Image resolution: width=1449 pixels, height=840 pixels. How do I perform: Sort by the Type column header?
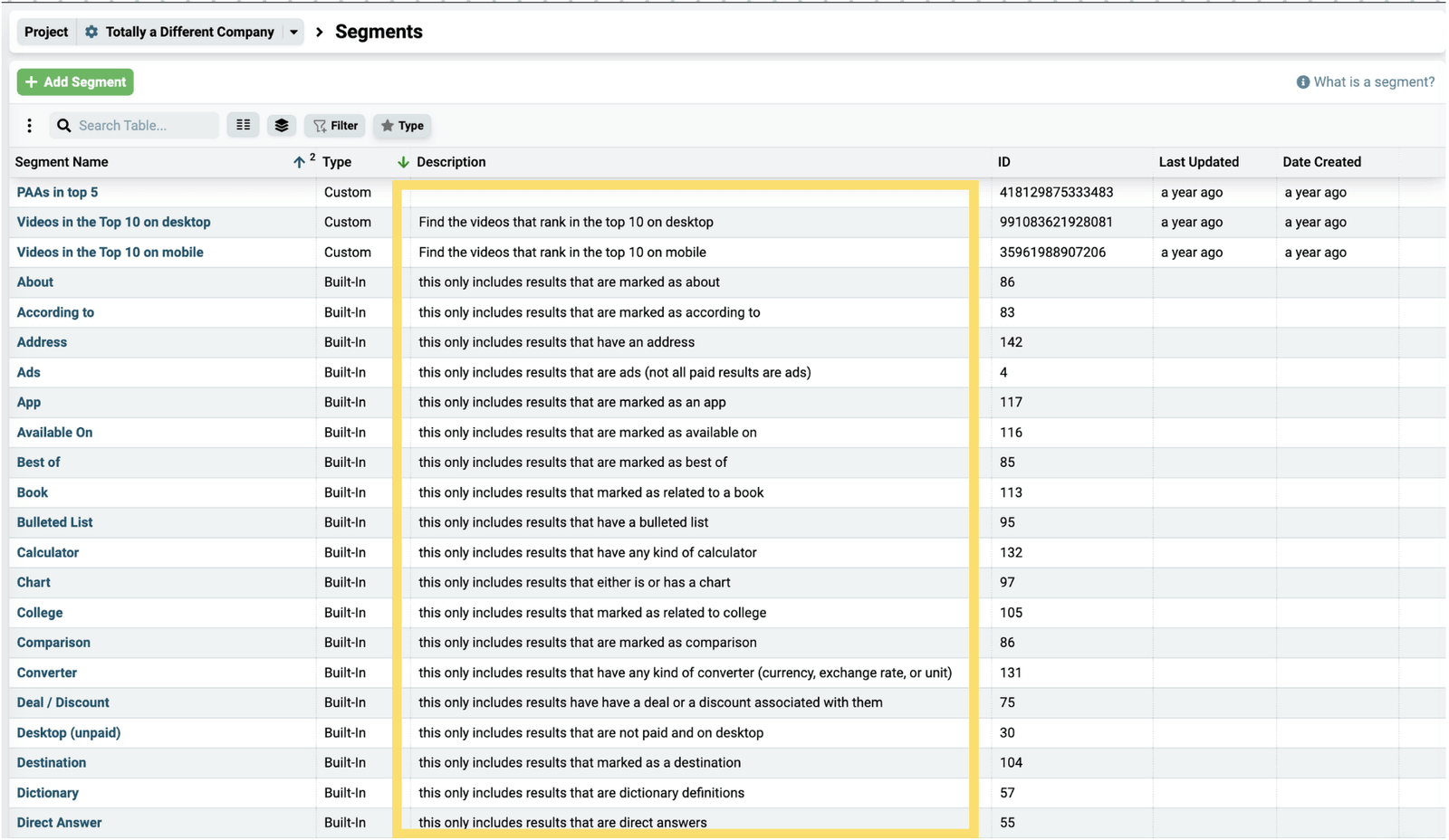337,162
